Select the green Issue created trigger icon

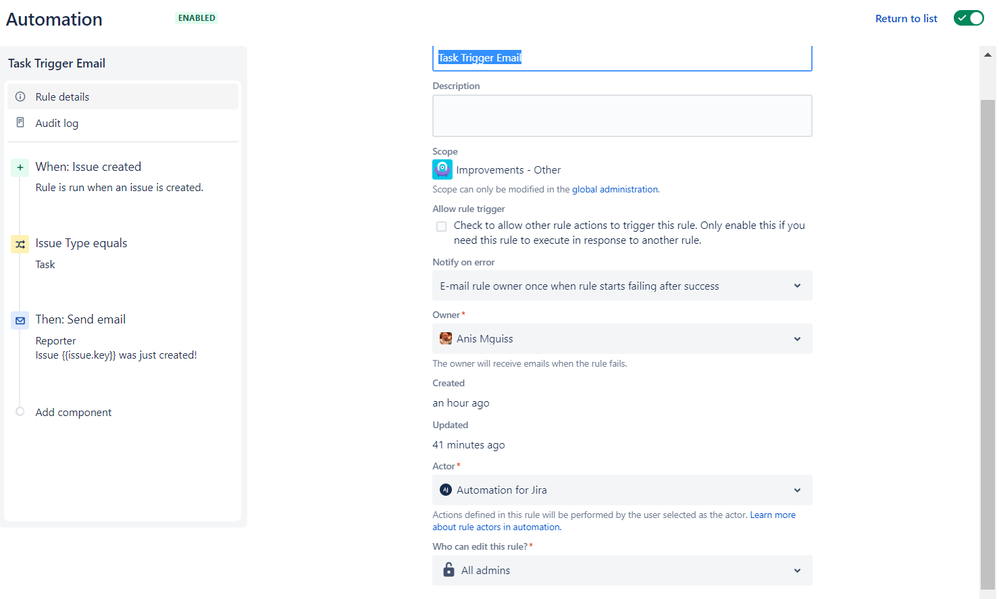pos(20,168)
